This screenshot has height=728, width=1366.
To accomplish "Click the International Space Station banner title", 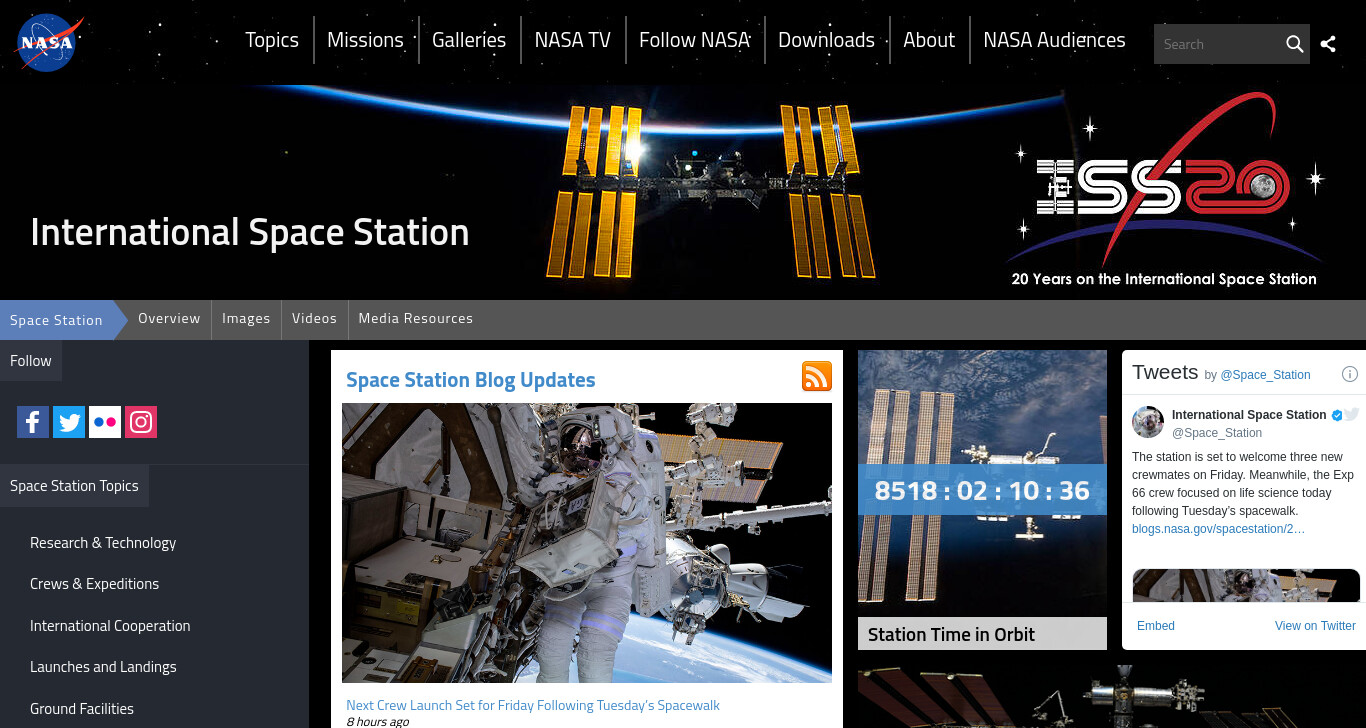I will click(250, 232).
